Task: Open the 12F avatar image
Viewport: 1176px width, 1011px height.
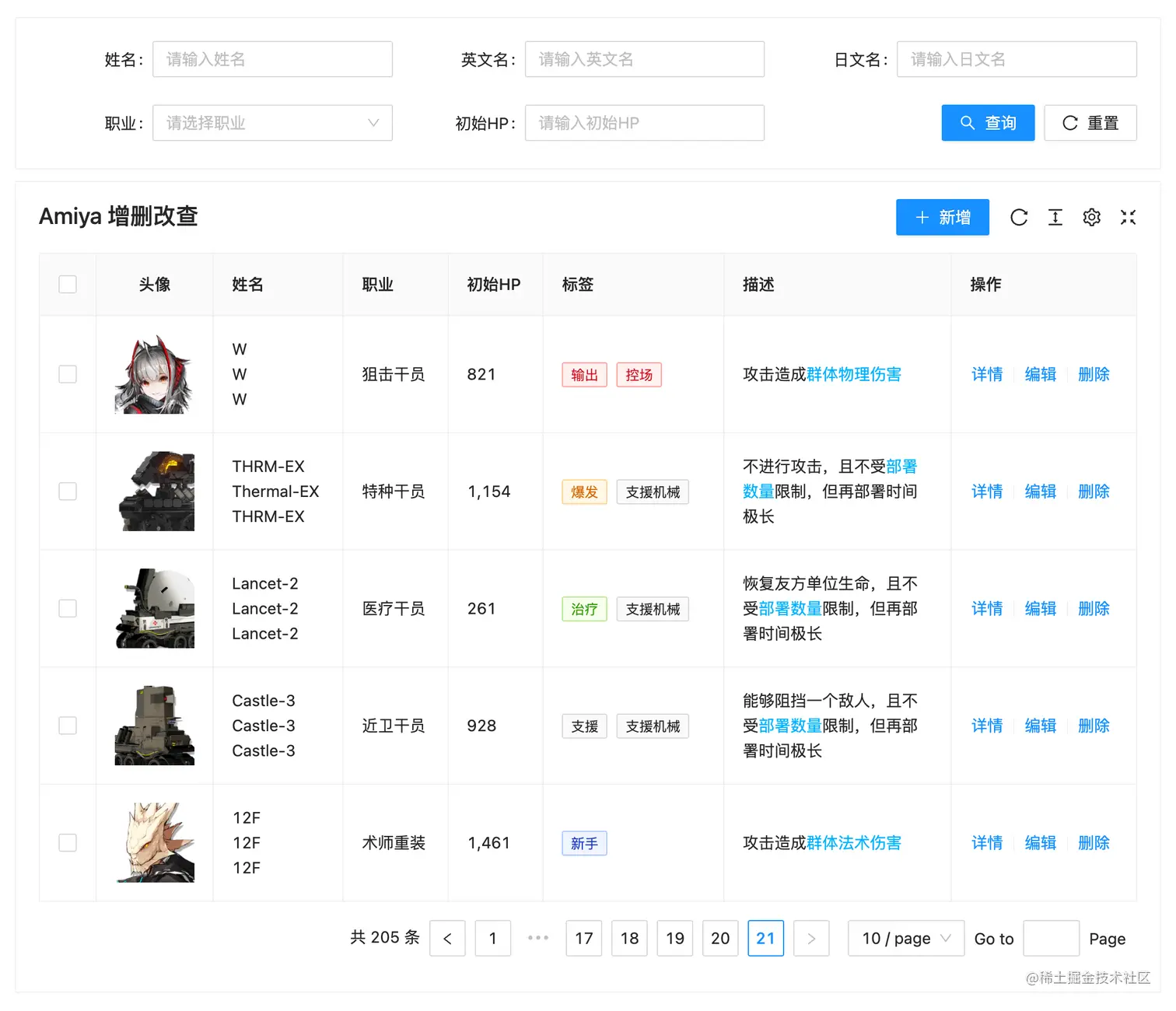Action: pos(155,843)
